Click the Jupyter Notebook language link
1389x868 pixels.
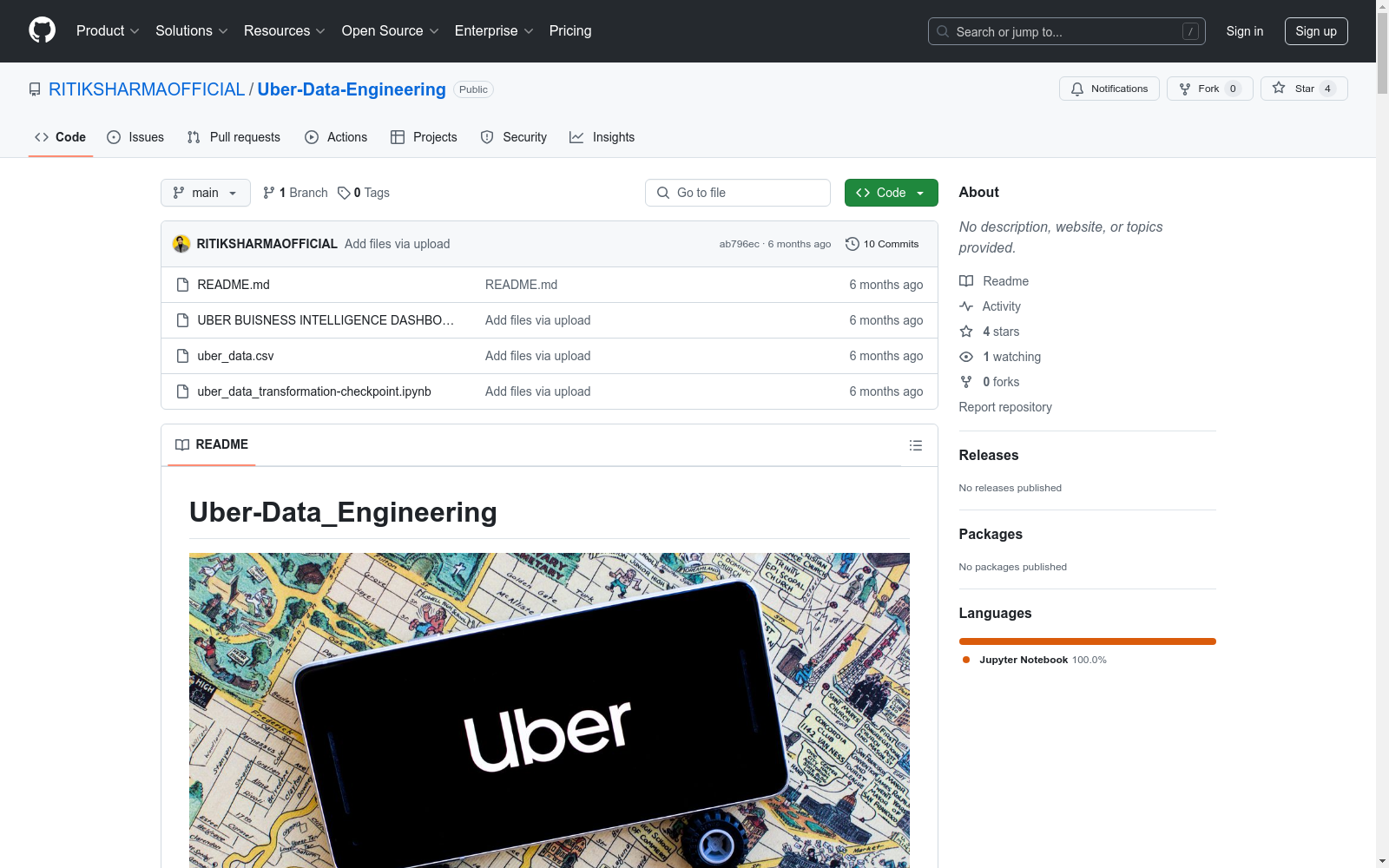(1035, 660)
